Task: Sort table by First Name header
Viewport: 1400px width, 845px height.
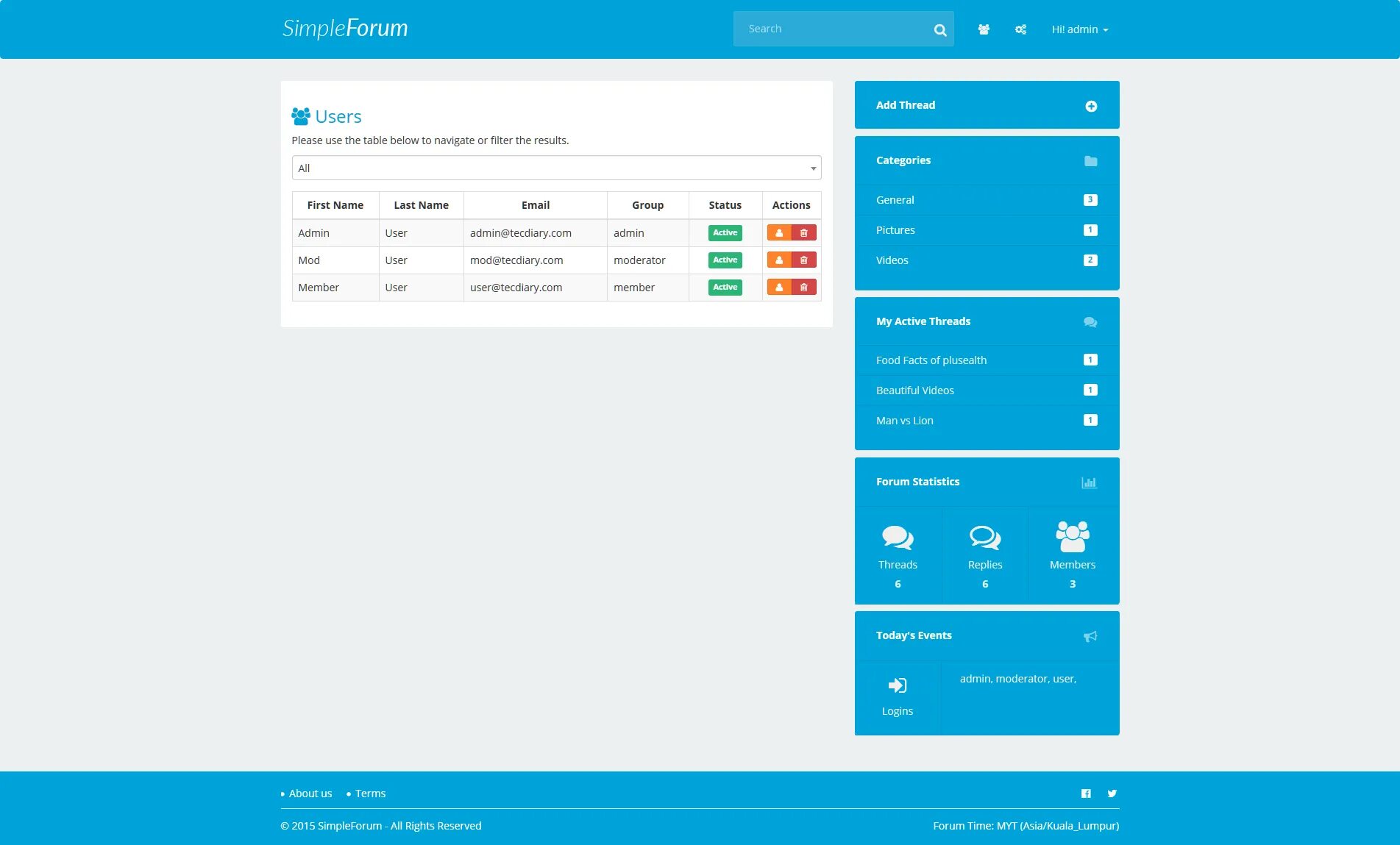Action: click(x=335, y=205)
